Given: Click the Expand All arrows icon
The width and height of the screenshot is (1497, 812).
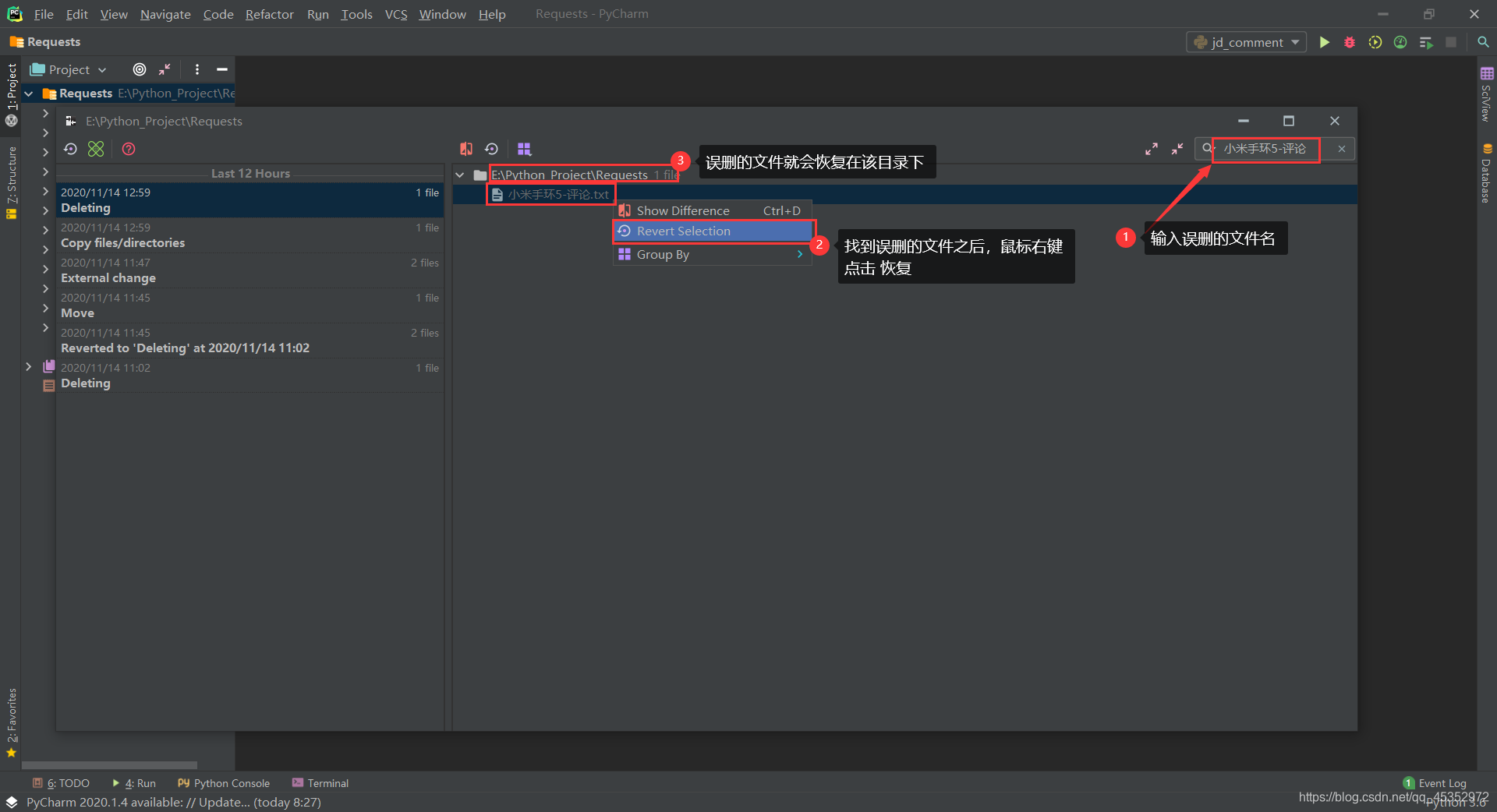Looking at the screenshot, I should (x=1152, y=149).
